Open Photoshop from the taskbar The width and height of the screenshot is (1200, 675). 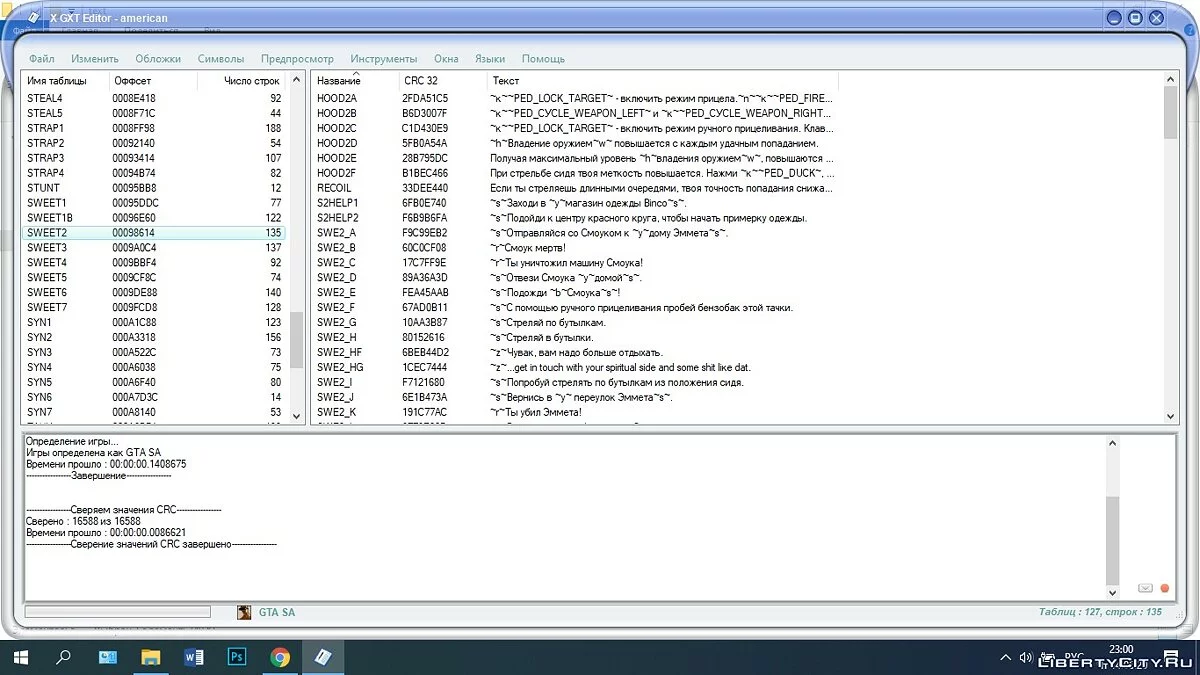pyautogui.click(x=237, y=657)
